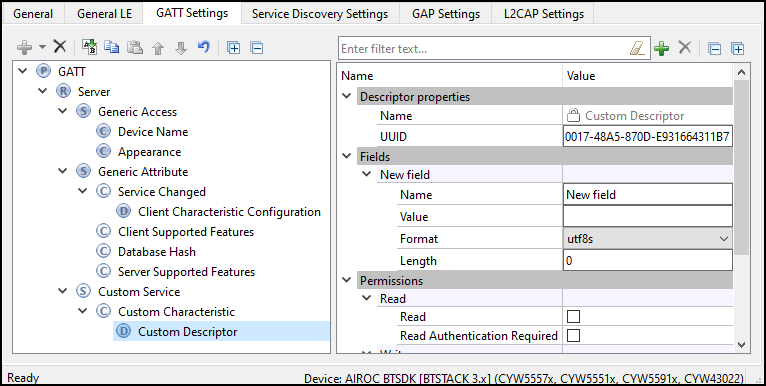Image resolution: width=766 pixels, height=386 pixels.
Task: Click the Length input field
Action: [x=647, y=260]
